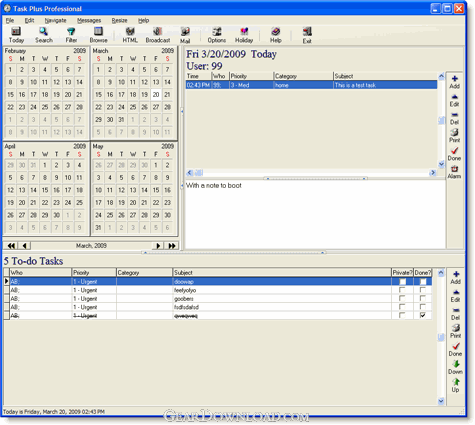Move task Down with green arrow
475x425 pixels.
tap(455, 367)
